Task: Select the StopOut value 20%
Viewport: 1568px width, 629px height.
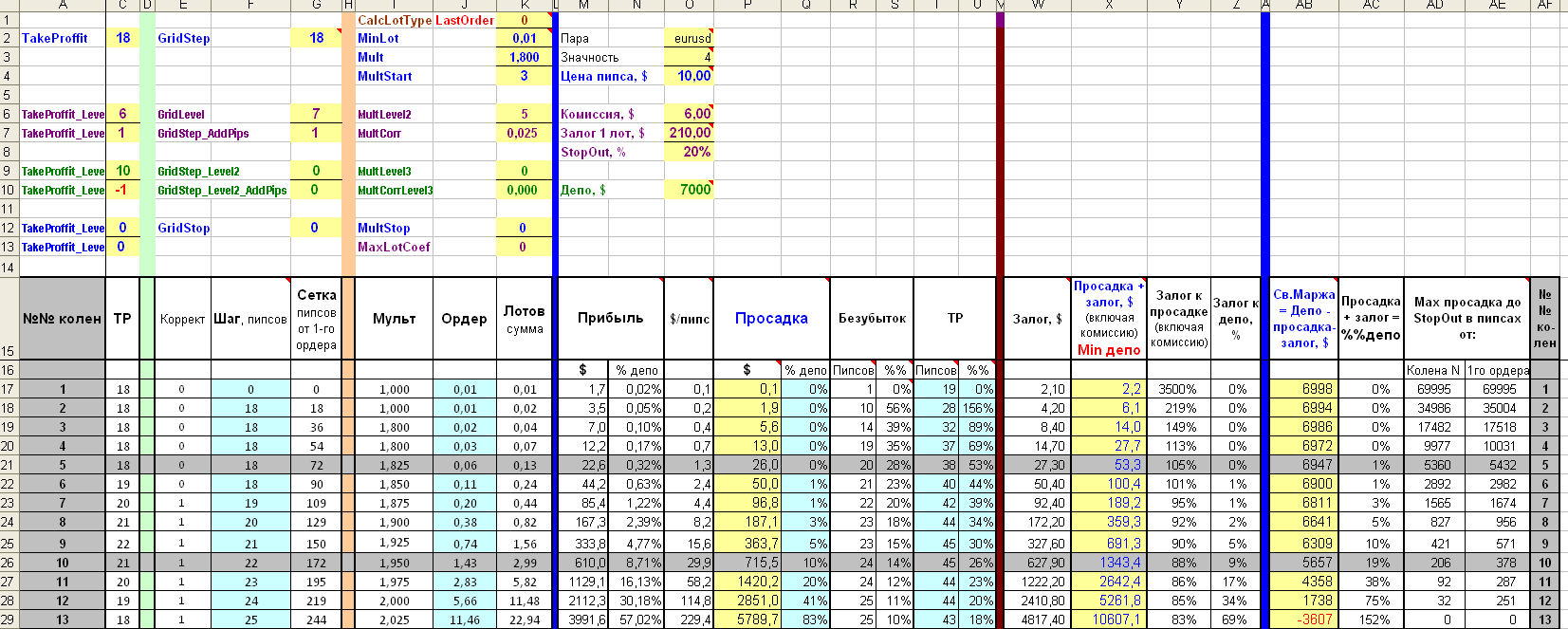Action: [689, 152]
